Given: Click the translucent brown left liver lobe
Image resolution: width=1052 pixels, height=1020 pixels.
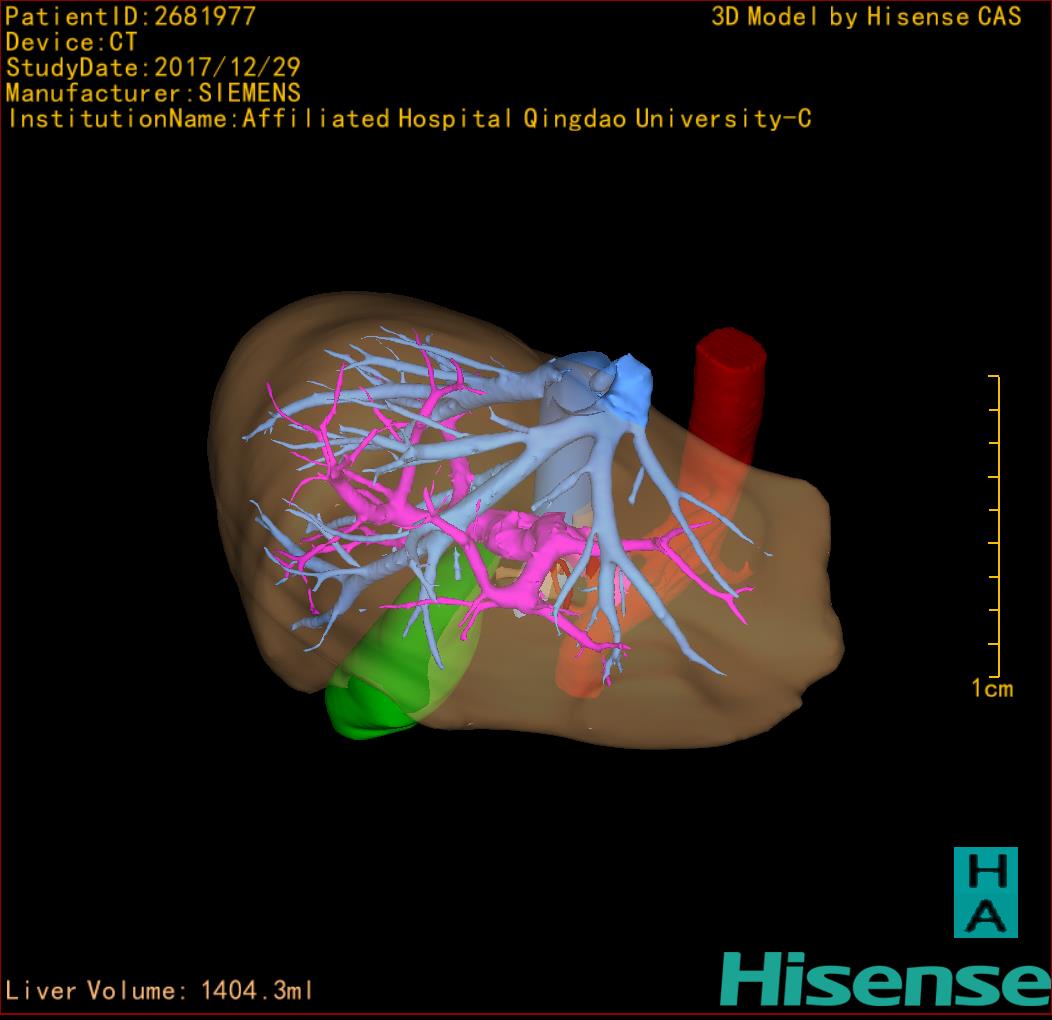Looking at the screenshot, I should pos(780,600).
